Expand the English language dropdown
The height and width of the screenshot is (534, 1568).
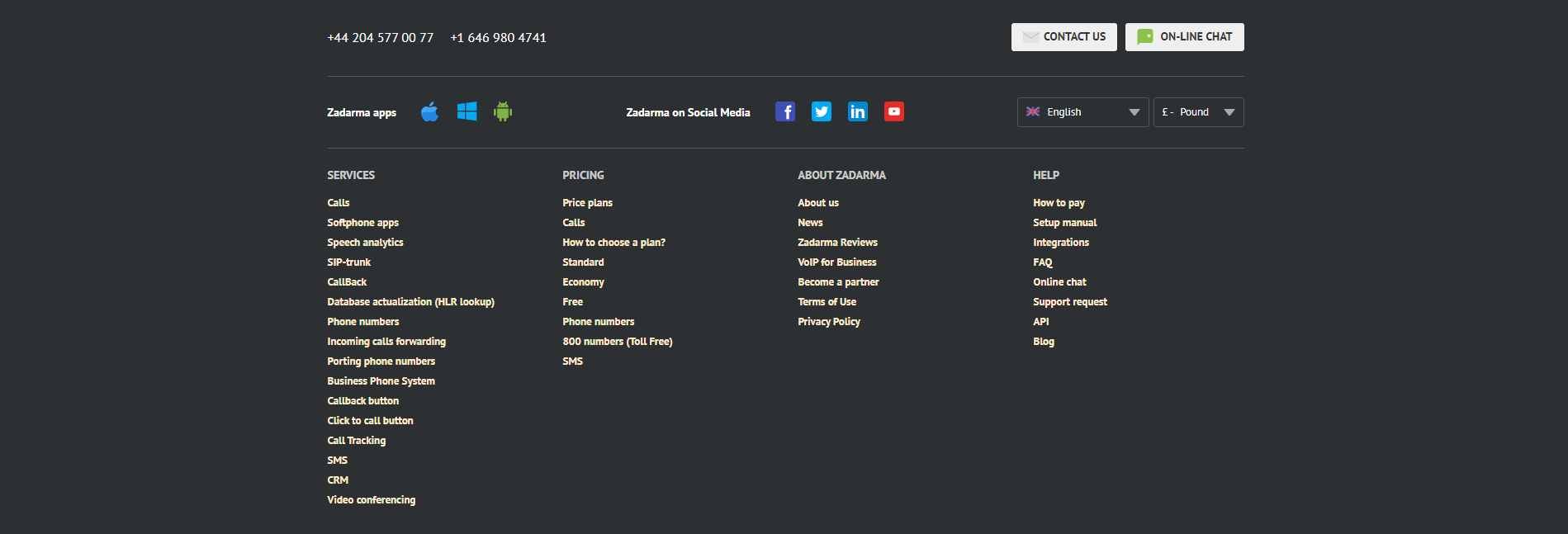pos(1082,112)
